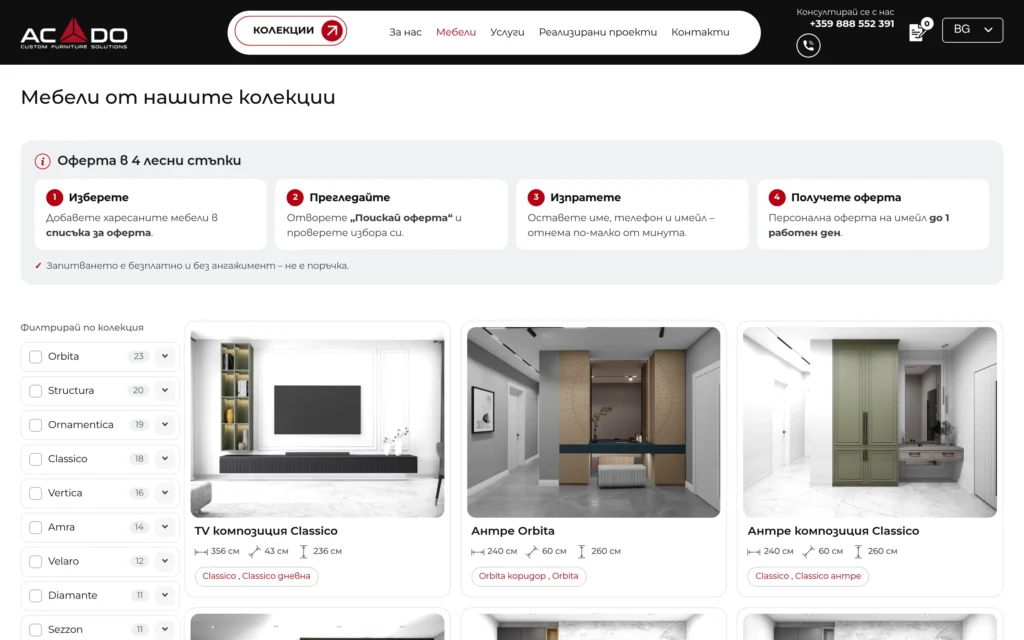The image size is (1024, 640).
Task: Expand the Structura filter chevron
Action: 165,391
